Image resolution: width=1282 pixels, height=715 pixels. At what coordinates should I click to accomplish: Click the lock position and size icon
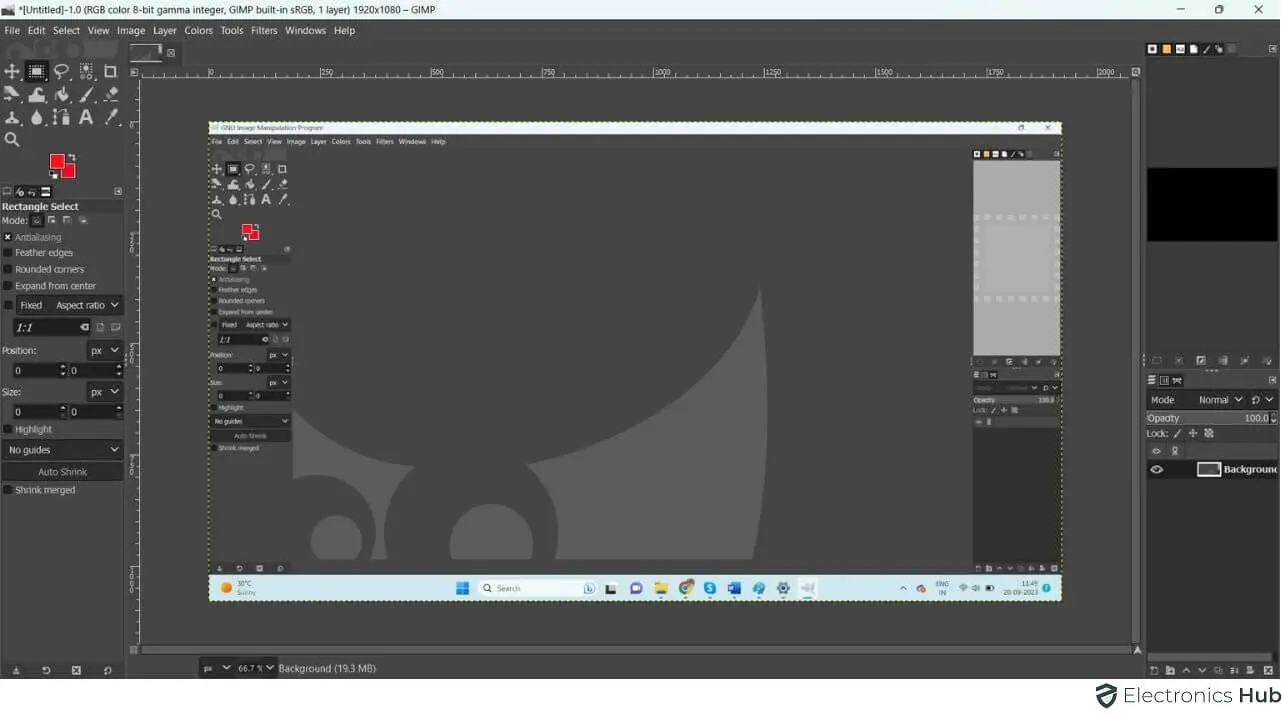(x=1193, y=434)
